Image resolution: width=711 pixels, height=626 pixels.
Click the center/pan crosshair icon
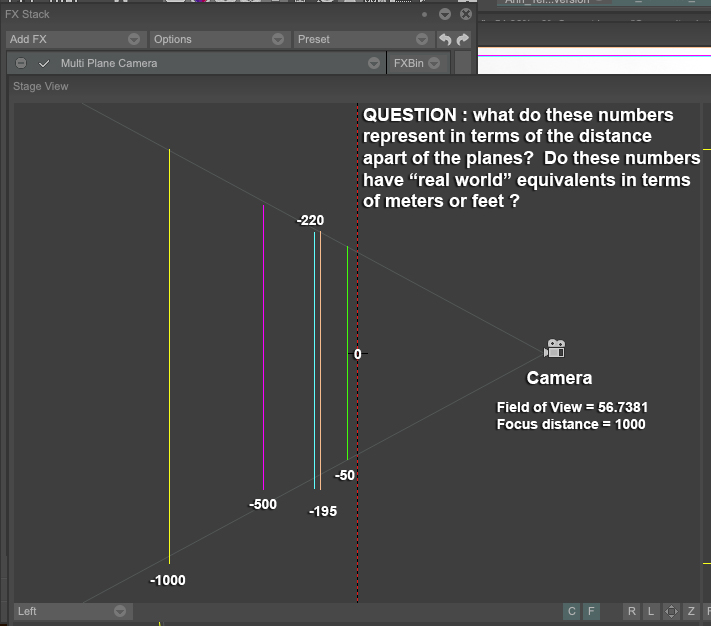click(x=671, y=611)
